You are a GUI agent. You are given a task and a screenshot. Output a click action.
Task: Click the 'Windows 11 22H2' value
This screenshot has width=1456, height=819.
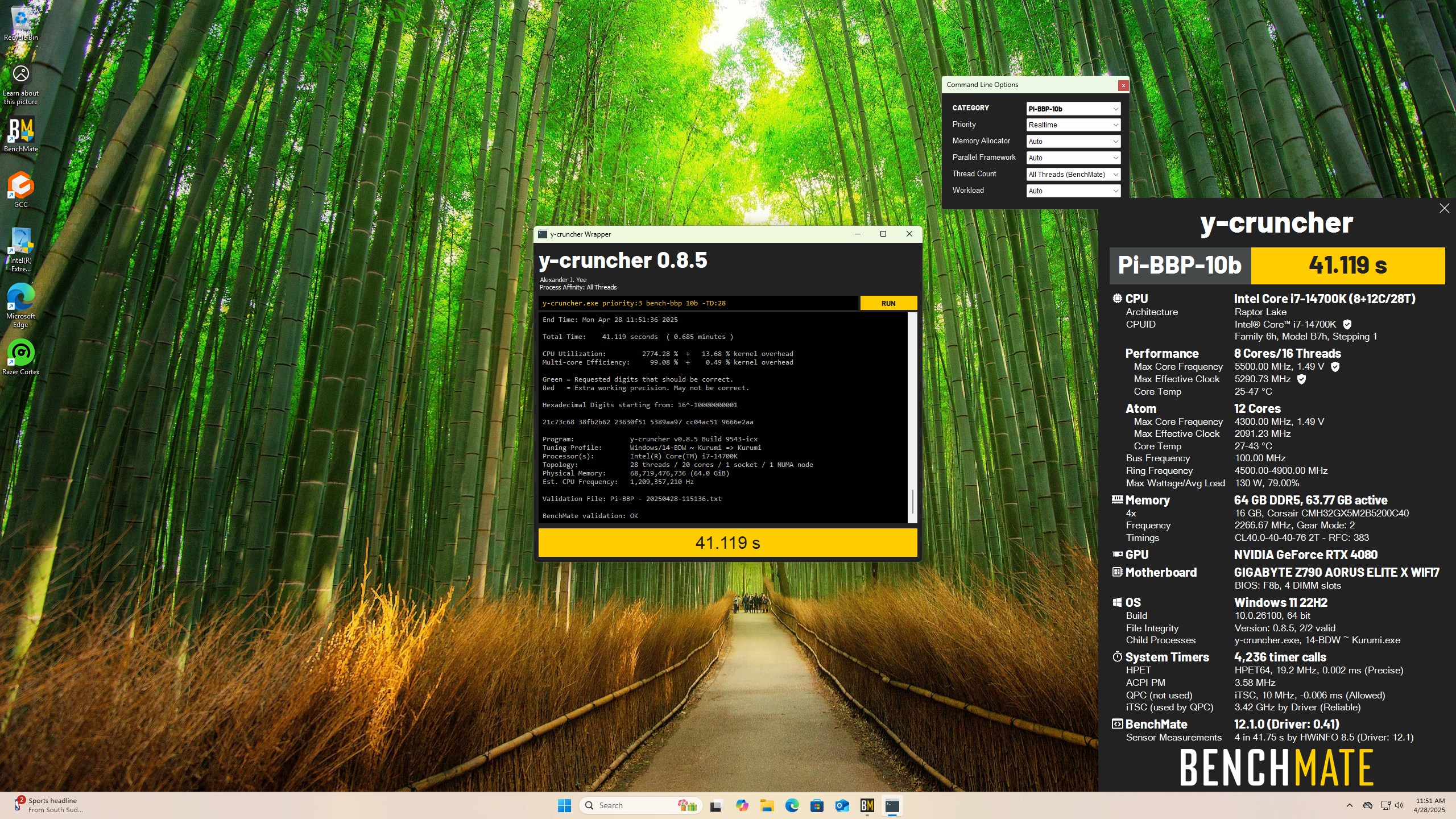1281,602
